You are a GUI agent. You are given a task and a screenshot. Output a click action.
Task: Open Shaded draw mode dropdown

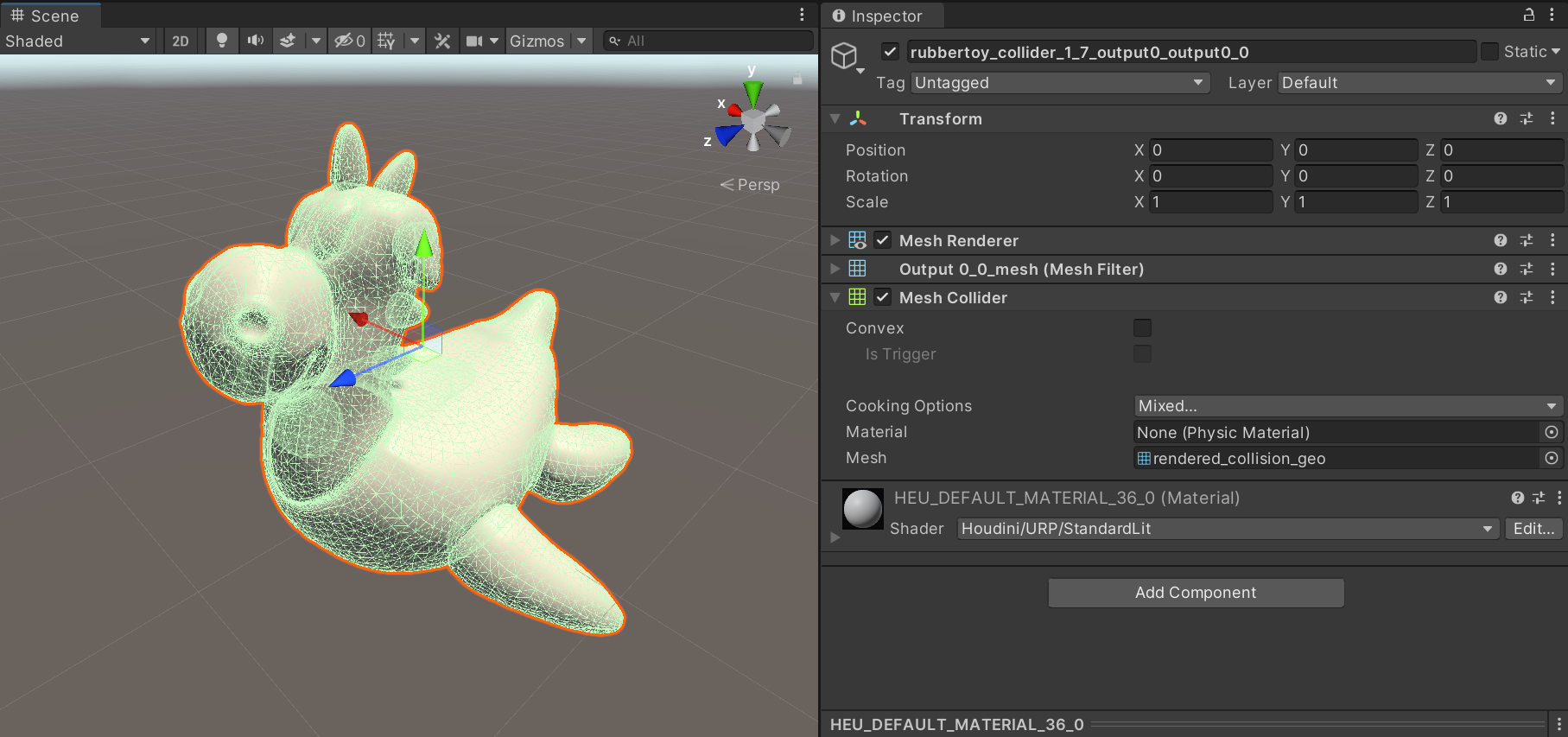78,41
